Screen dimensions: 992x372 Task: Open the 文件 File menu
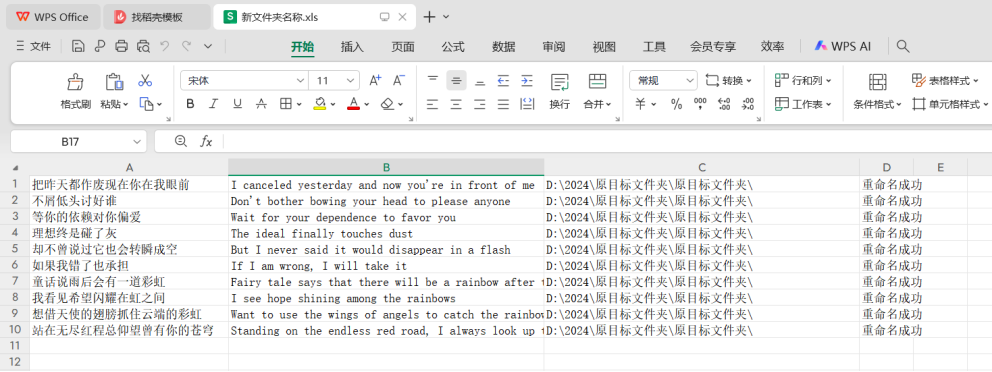32,46
